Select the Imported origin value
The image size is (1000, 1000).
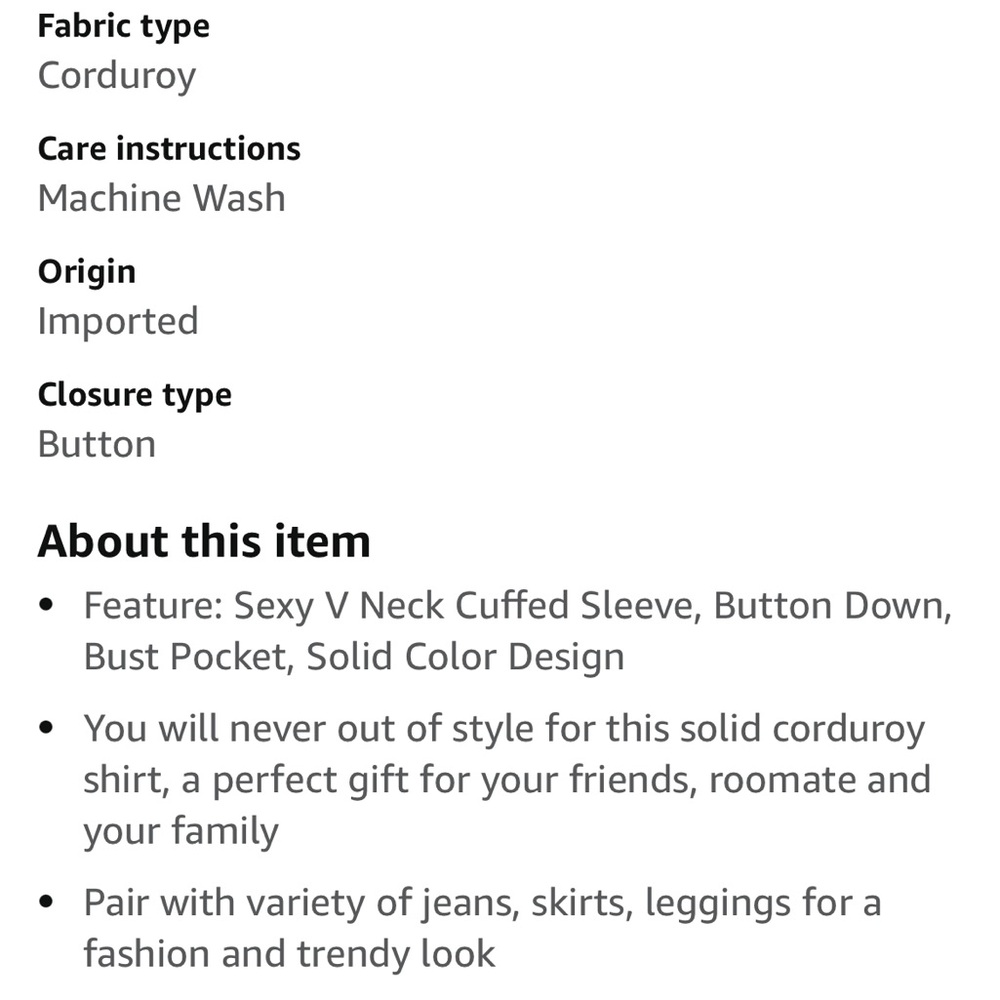[118, 321]
